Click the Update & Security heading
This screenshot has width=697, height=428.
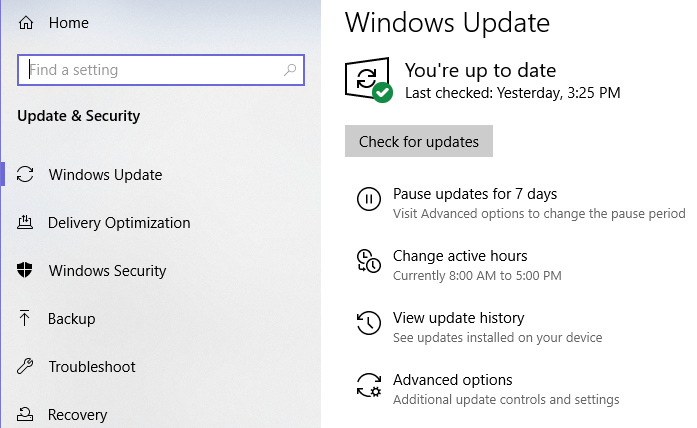click(79, 116)
